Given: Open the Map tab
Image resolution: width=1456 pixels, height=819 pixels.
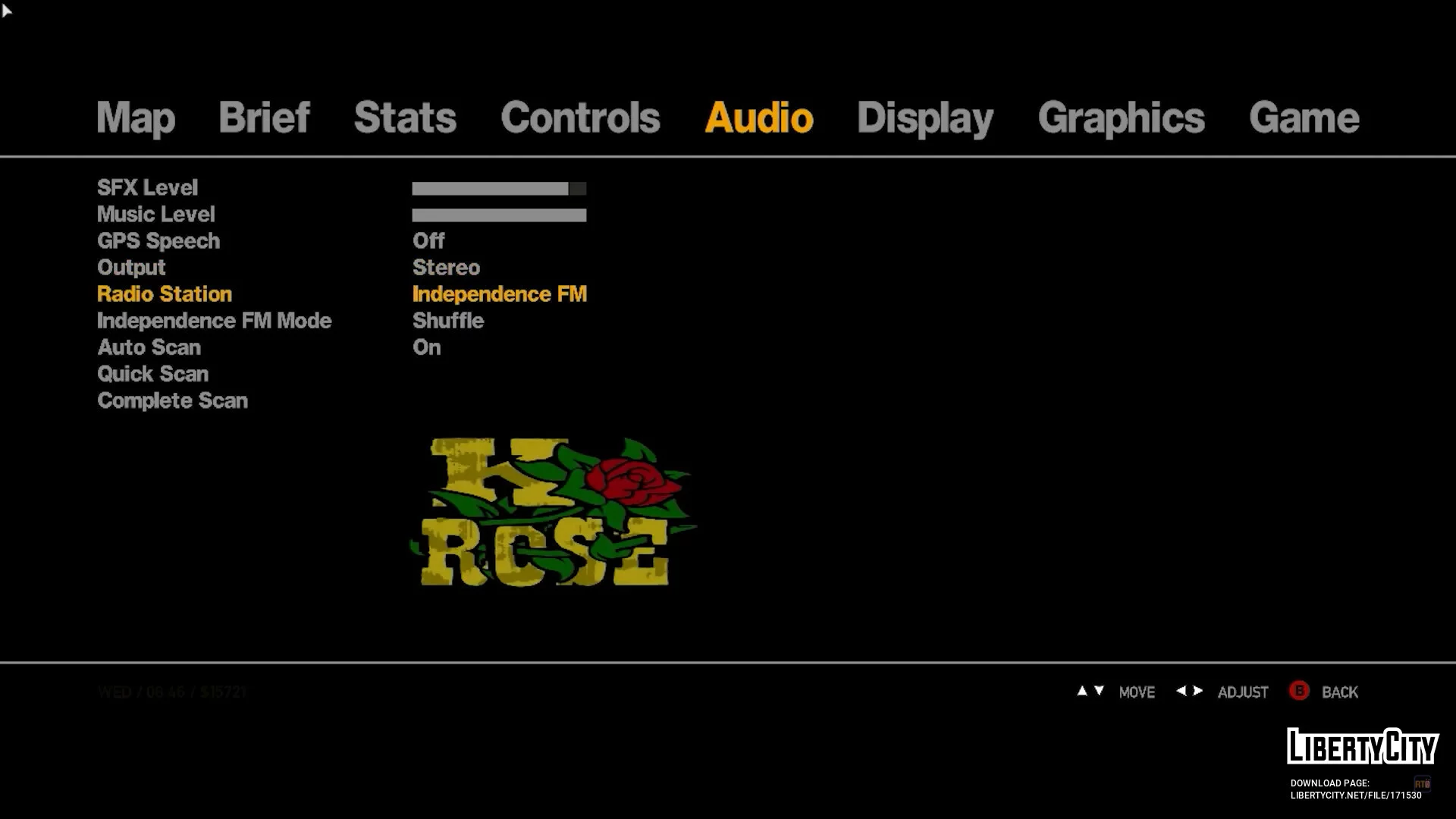Looking at the screenshot, I should click(136, 118).
